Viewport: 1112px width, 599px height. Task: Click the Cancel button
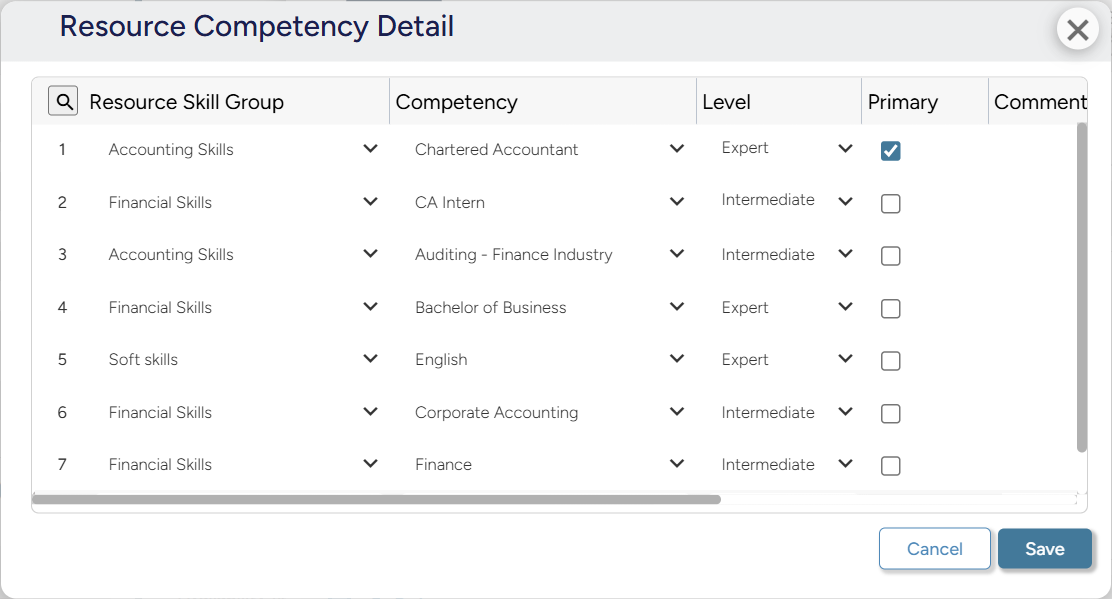tap(934, 548)
